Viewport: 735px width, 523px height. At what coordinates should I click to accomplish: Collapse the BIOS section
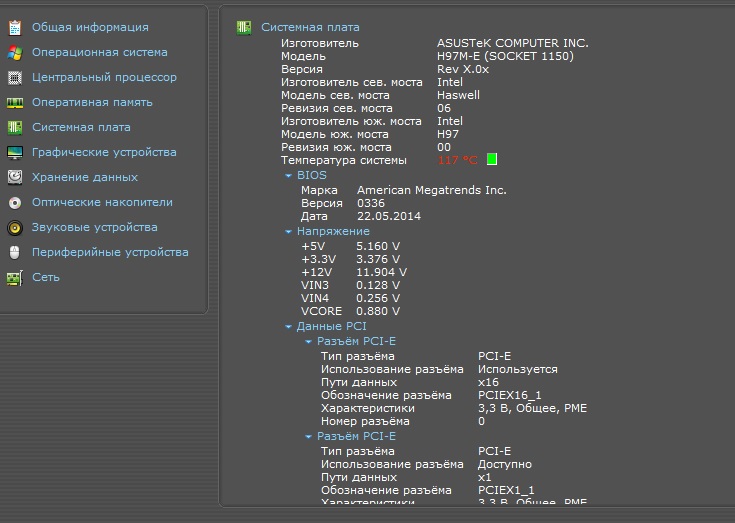288,175
